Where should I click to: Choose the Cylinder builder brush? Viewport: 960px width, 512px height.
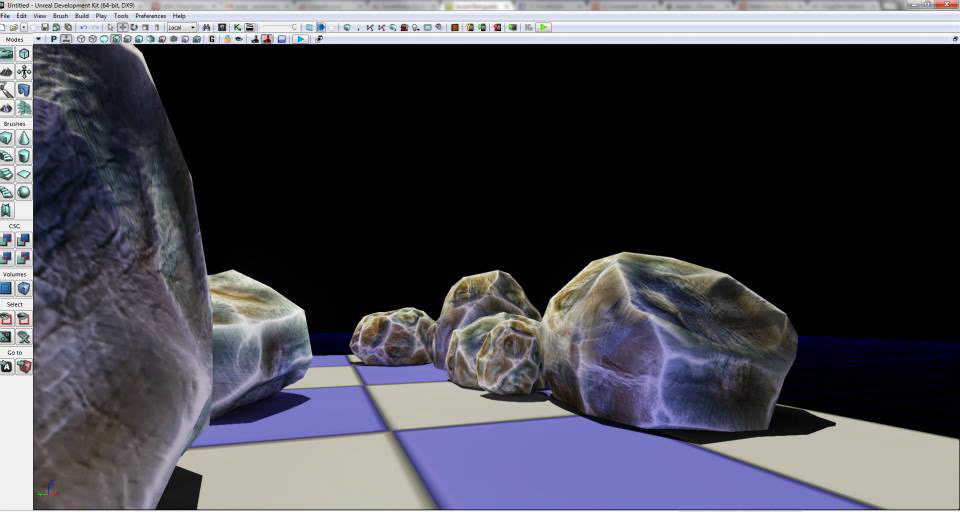click(x=24, y=156)
